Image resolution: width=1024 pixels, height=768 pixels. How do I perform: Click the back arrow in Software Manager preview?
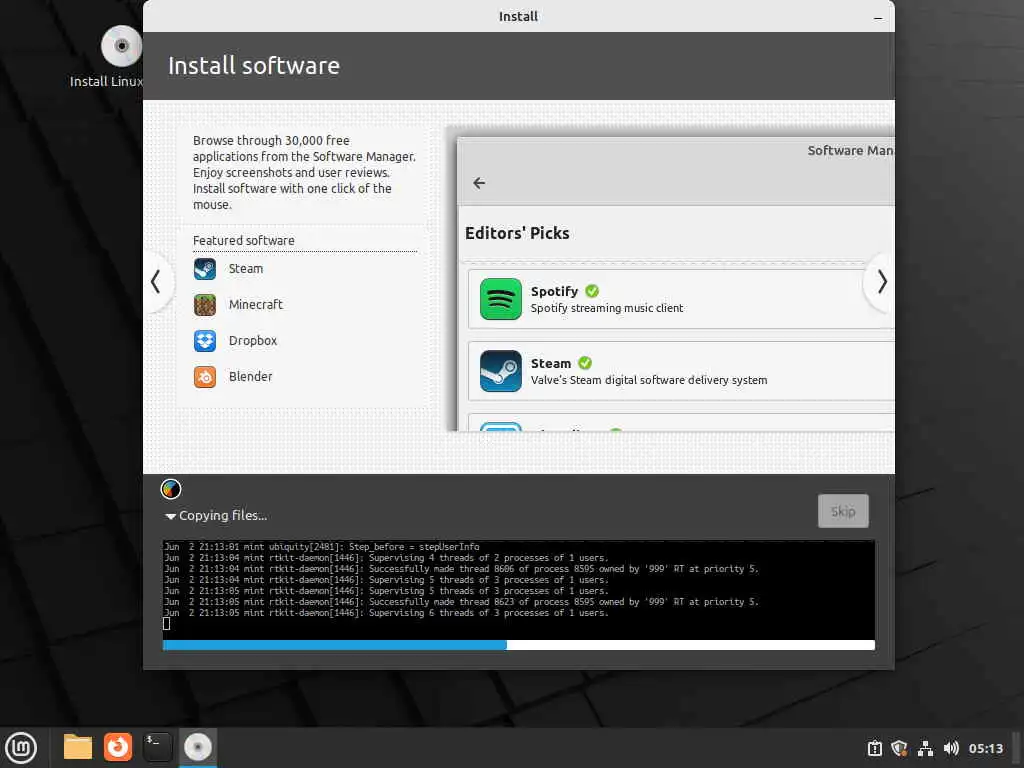tap(479, 183)
